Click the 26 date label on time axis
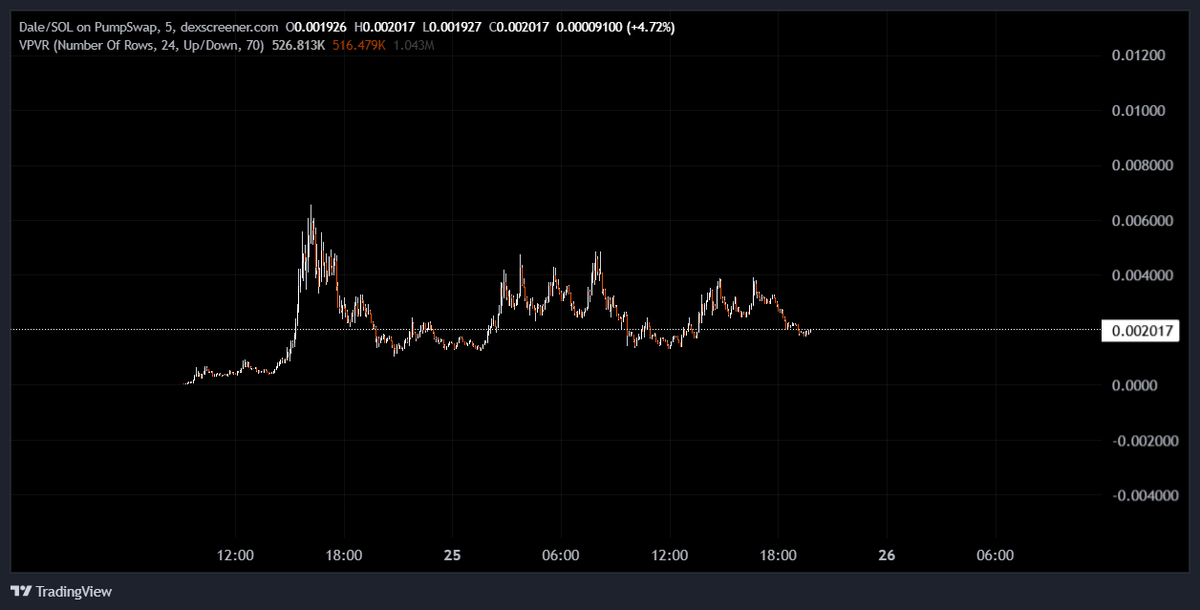 click(x=886, y=554)
